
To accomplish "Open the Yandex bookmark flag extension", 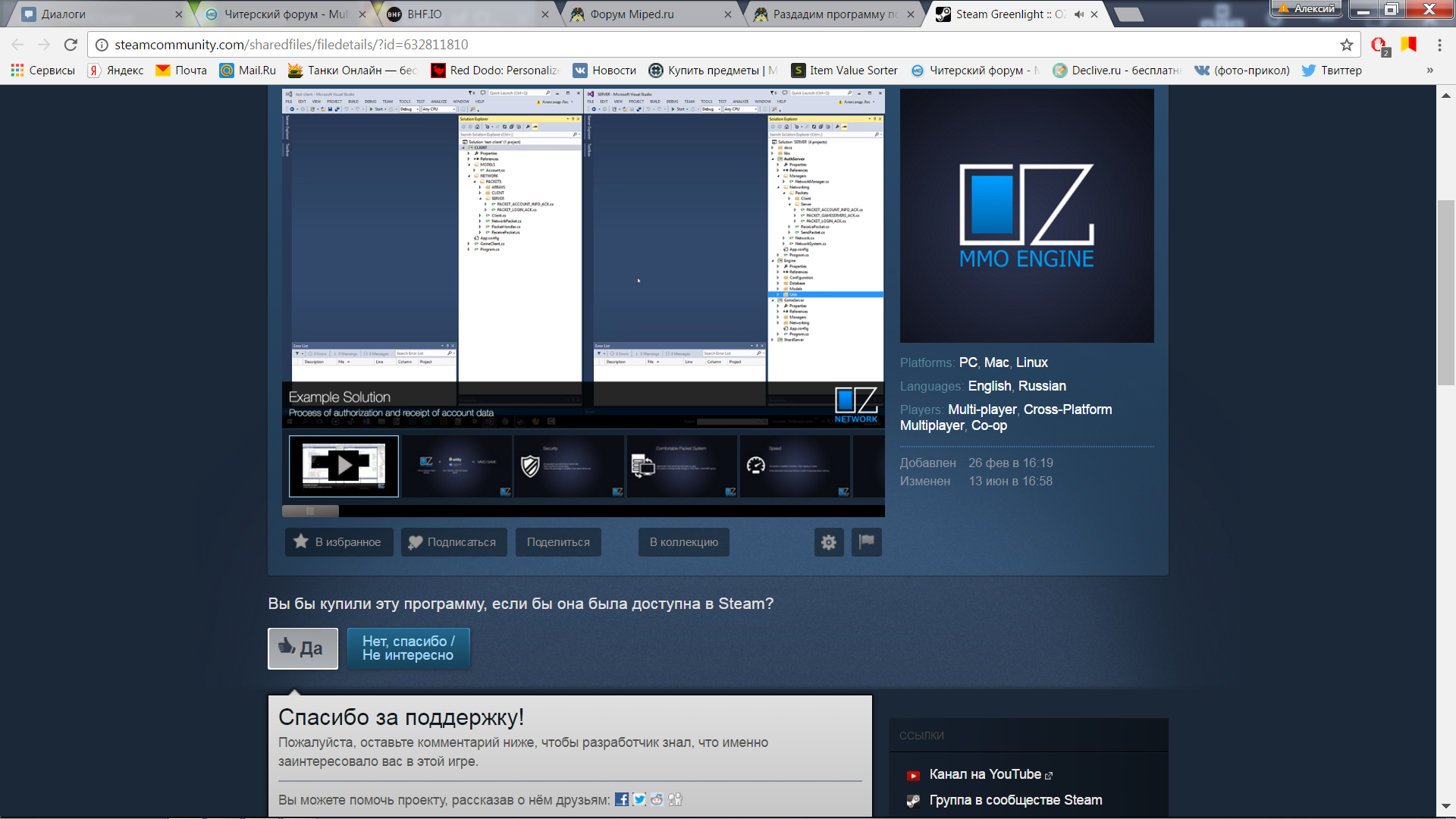I will point(1409,45).
